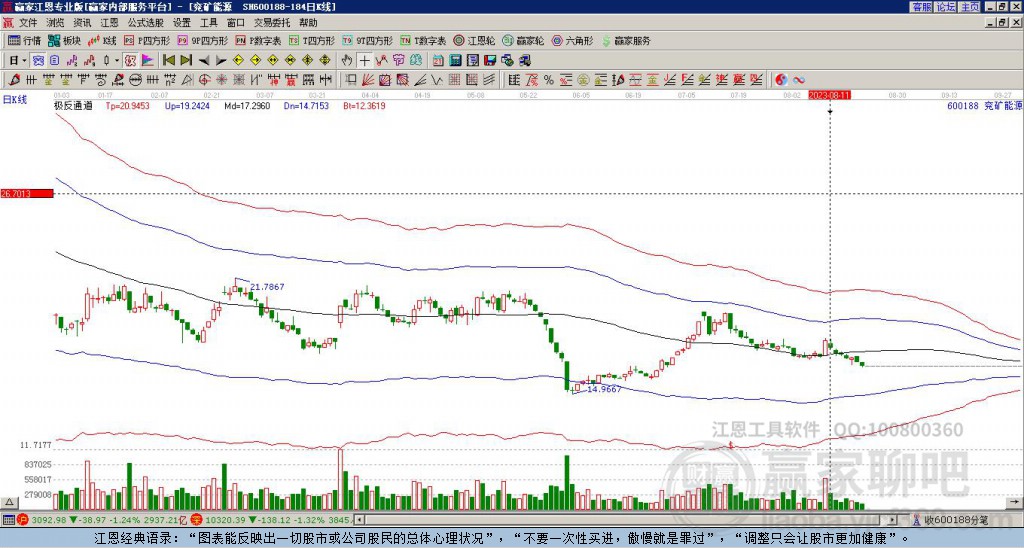Open 收600188分笔 status bar entry

click(950, 520)
